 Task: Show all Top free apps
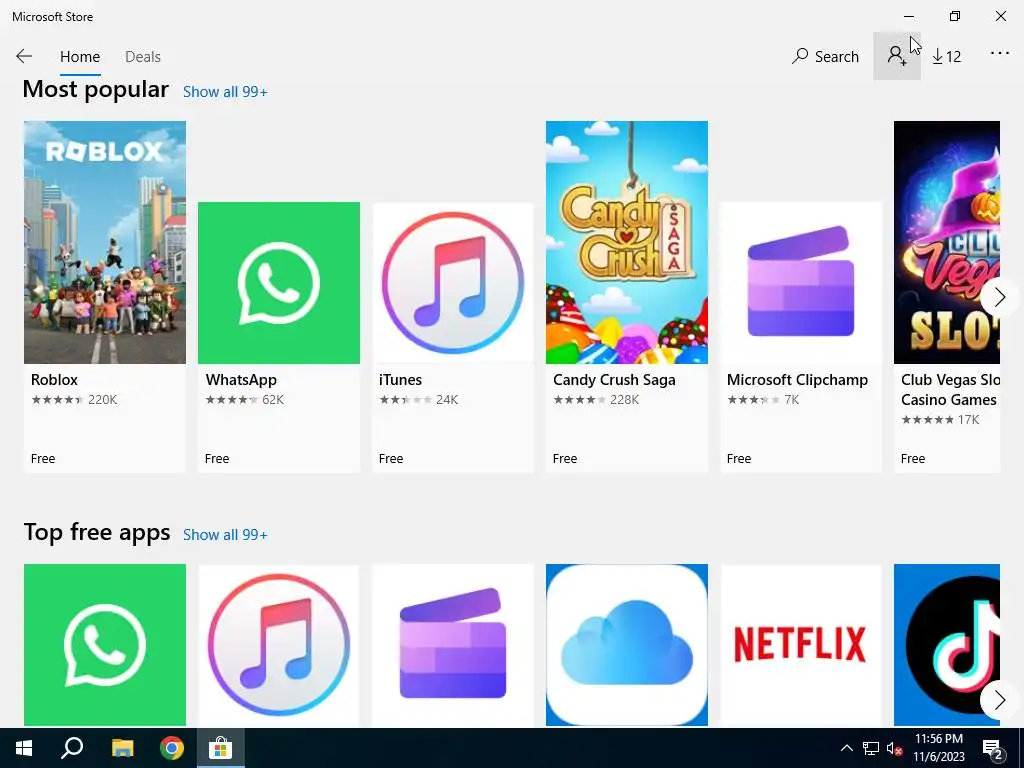click(x=225, y=535)
